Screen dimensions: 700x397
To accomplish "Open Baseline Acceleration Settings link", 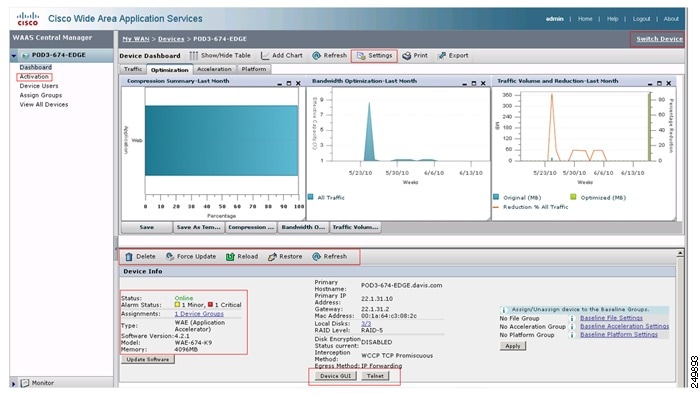I will pyautogui.click(x=625, y=326).
